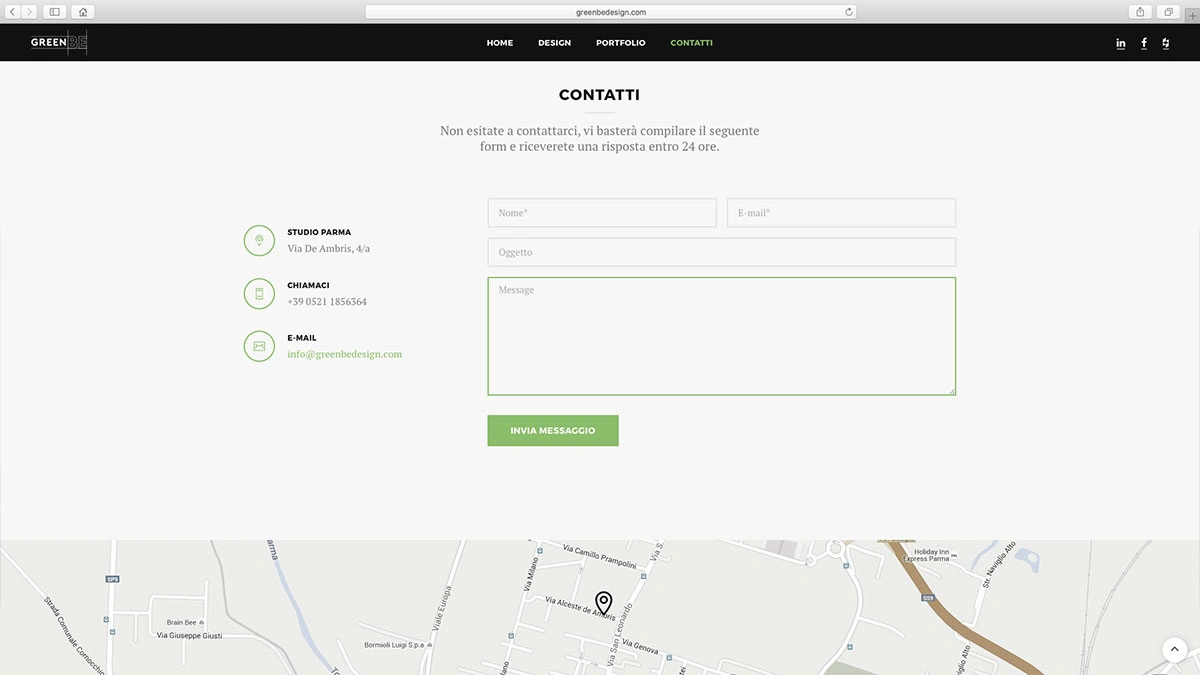Screen dimensions: 1200x675
Task: Go forward with Safari's forward arrow
Action: [x=29, y=12]
